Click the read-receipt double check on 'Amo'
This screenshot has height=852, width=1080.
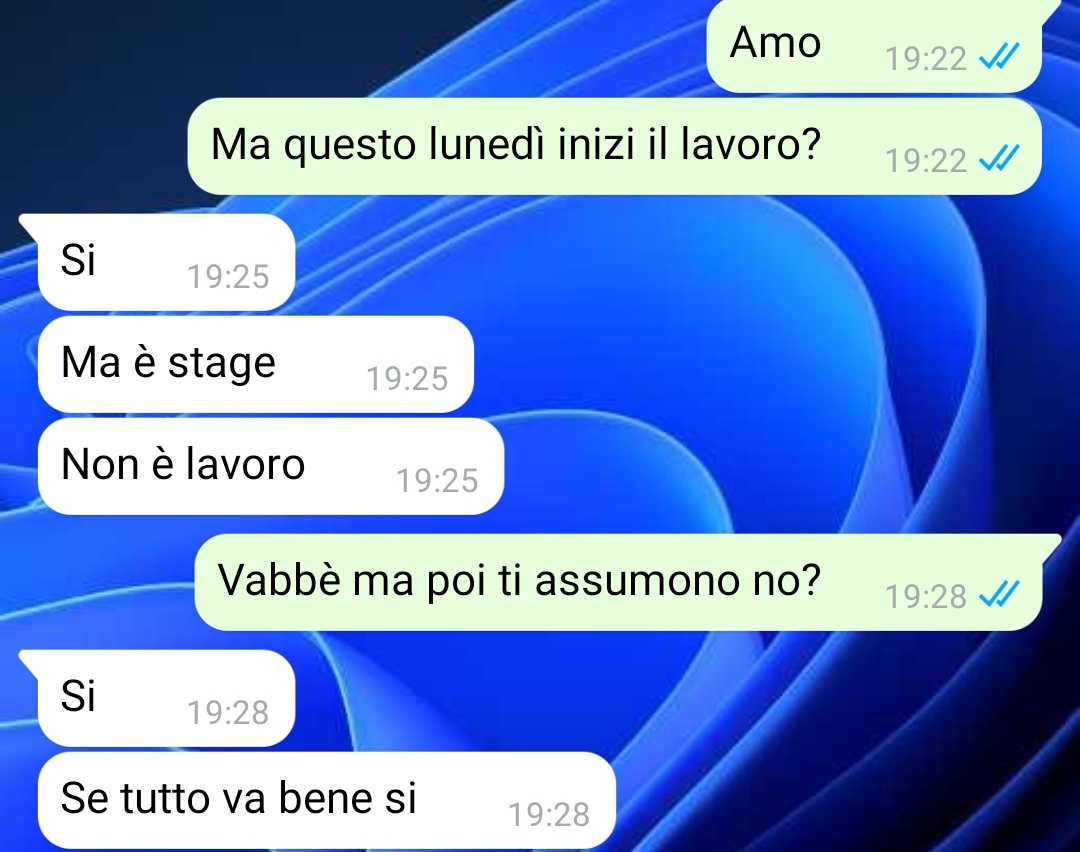pos(999,56)
